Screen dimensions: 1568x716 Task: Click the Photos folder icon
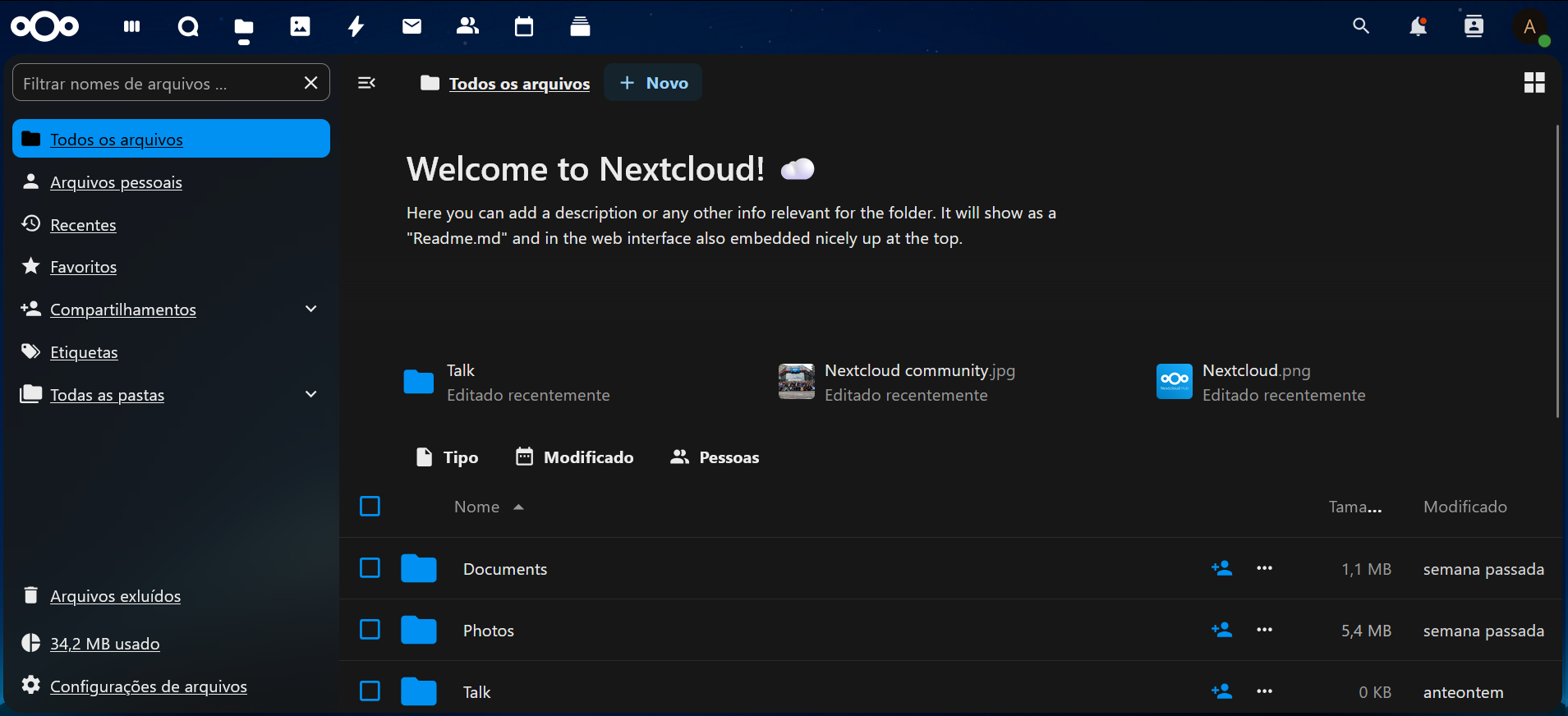pyautogui.click(x=419, y=630)
